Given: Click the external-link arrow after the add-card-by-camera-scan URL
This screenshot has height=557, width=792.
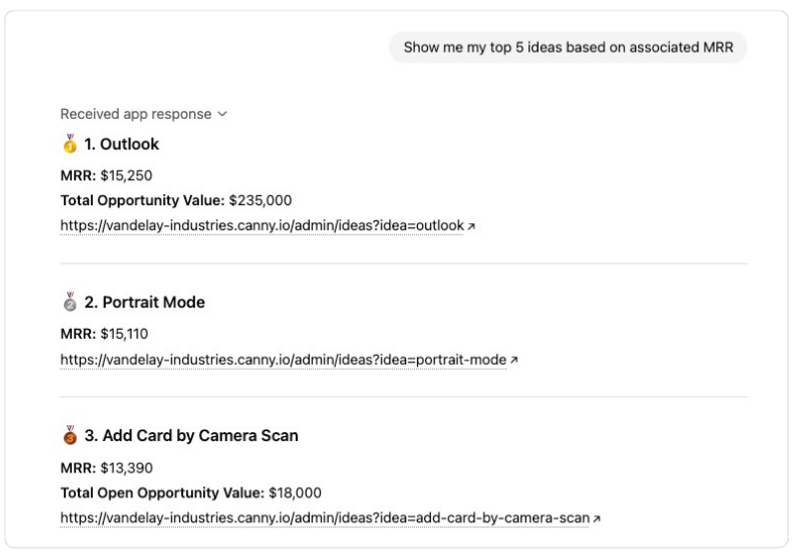Looking at the screenshot, I should (x=597, y=519).
